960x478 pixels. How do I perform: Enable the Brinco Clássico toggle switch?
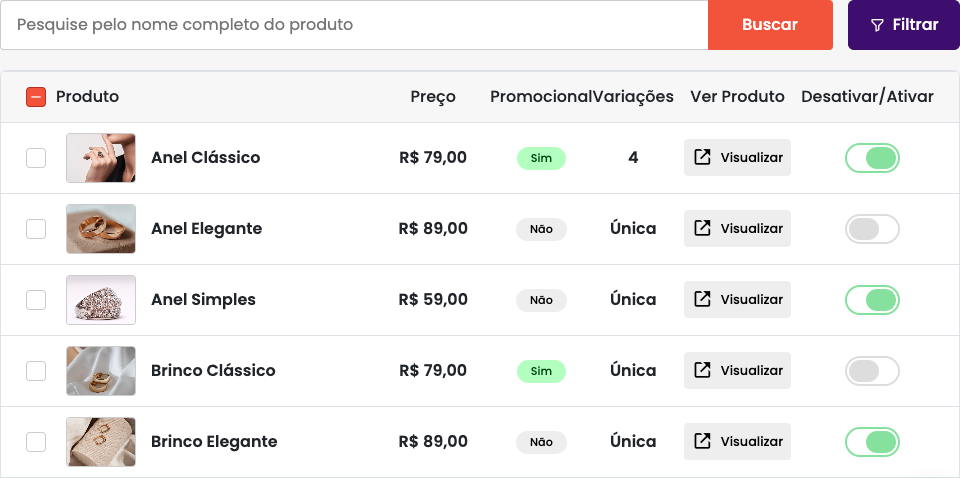click(x=872, y=371)
